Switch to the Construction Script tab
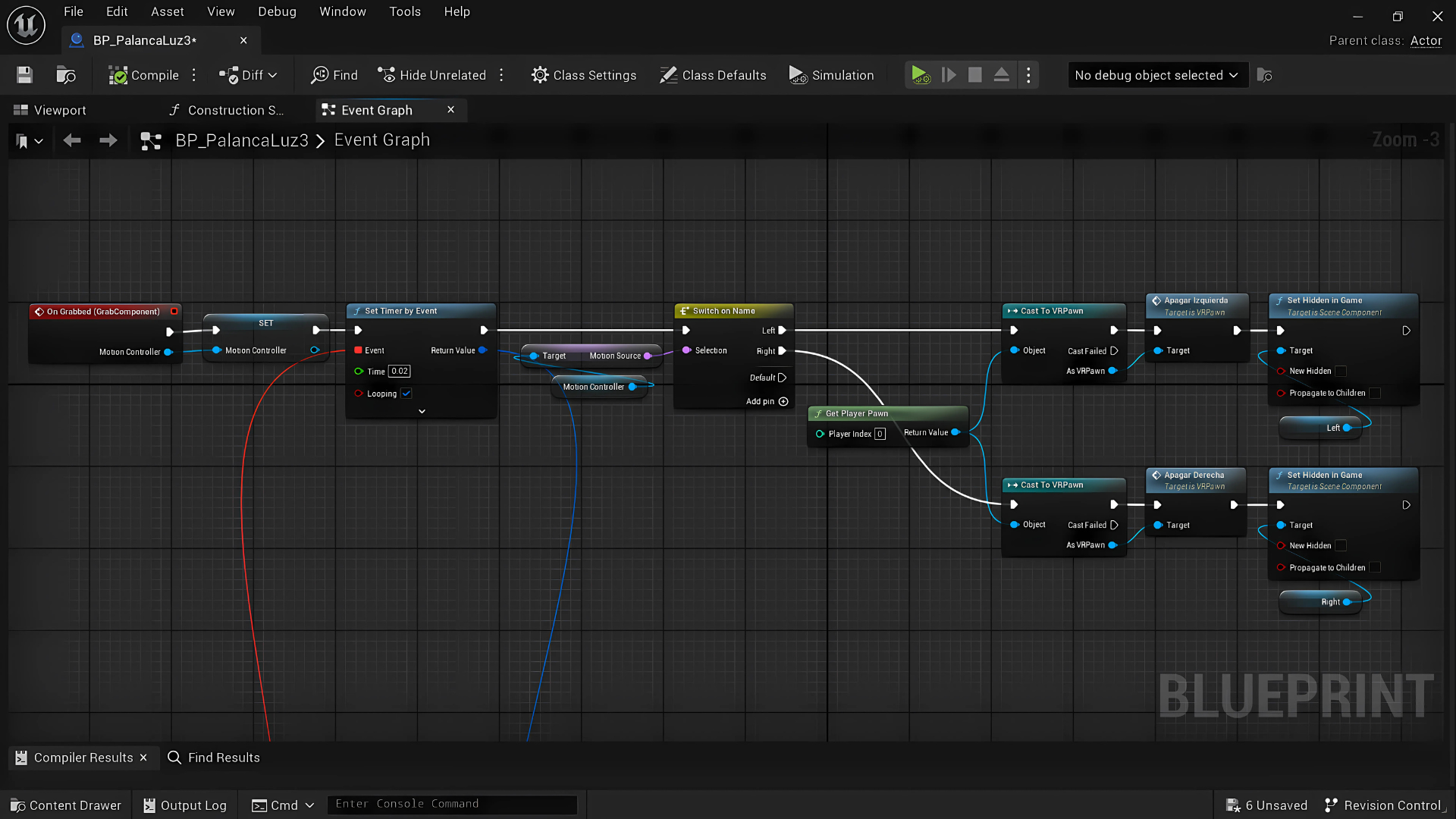This screenshot has height=819, width=1456. pos(227,110)
